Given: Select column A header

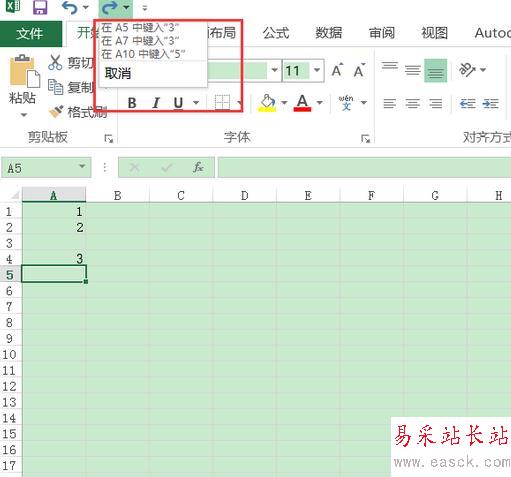Looking at the screenshot, I should pos(54,195).
